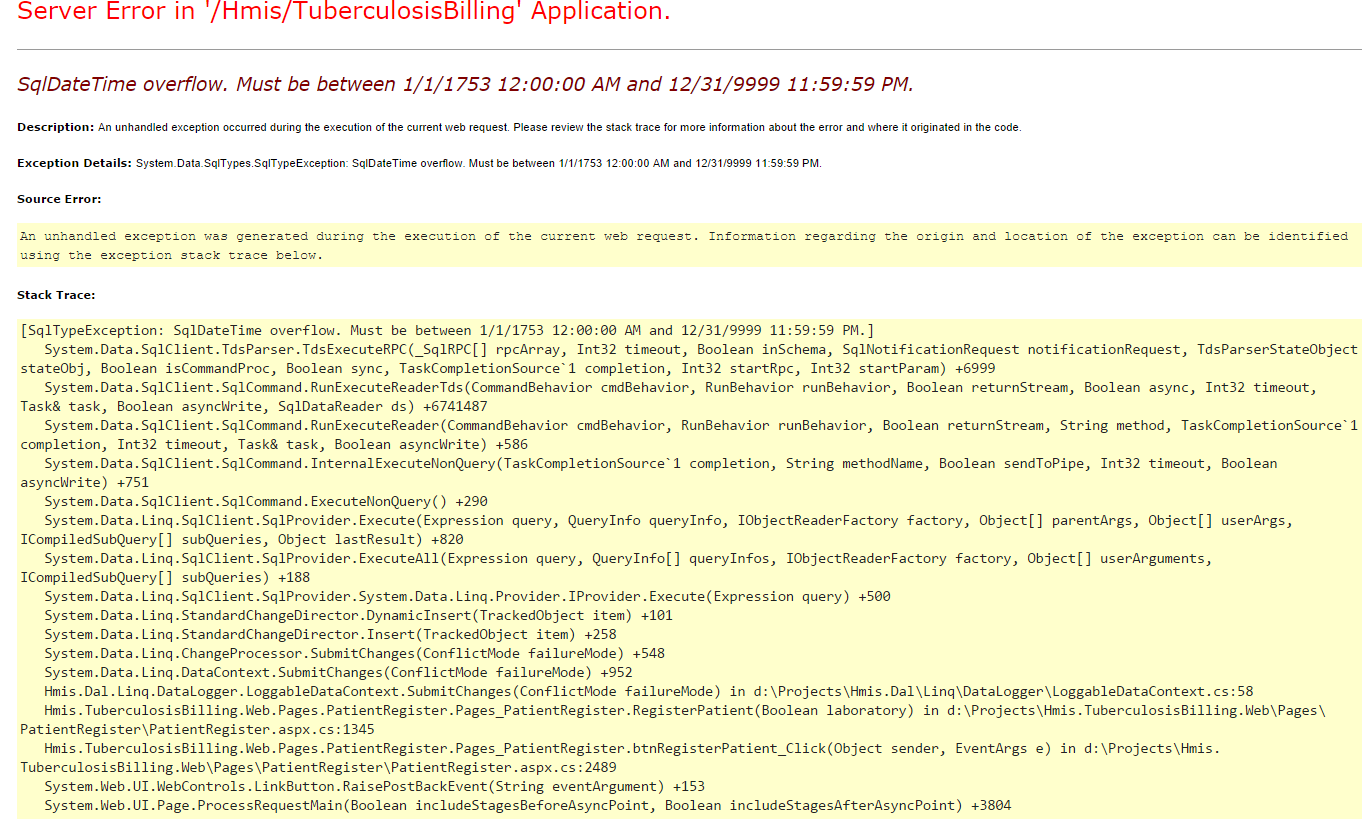Click the StandardChangeDirector.DynamicInsert line
This screenshot has height=827, width=1368.
[358, 615]
